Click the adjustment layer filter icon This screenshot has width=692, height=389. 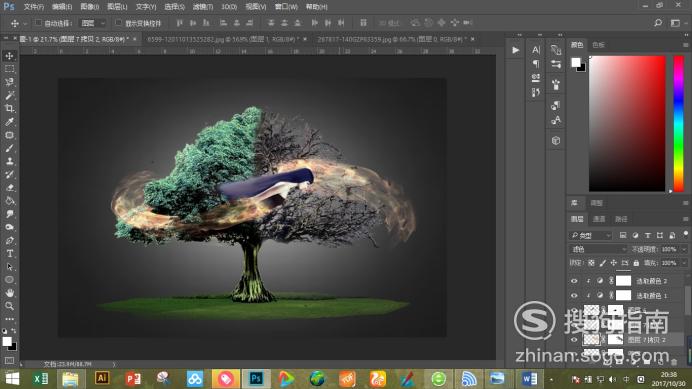[x=635, y=235]
